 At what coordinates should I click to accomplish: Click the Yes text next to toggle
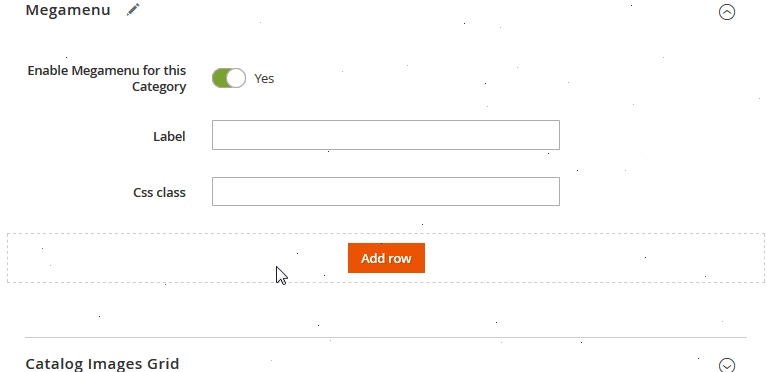(x=264, y=78)
